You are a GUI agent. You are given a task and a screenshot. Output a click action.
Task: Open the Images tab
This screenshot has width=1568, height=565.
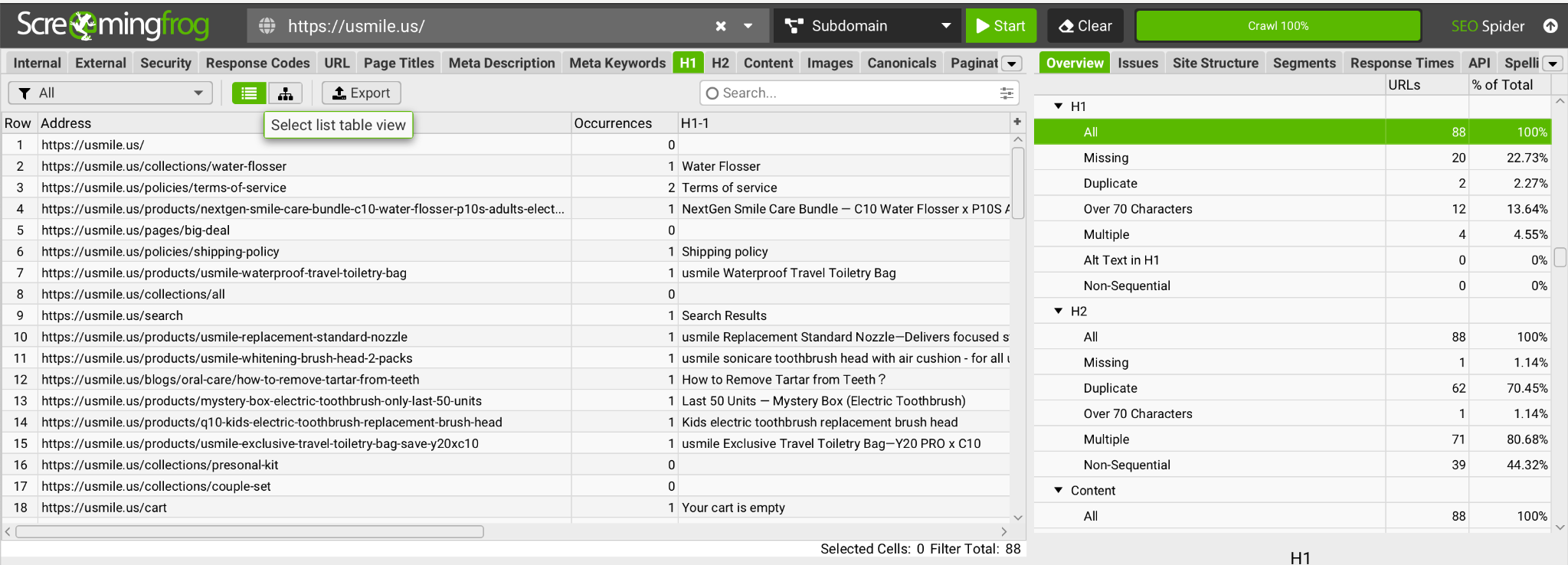pos(830,63)
